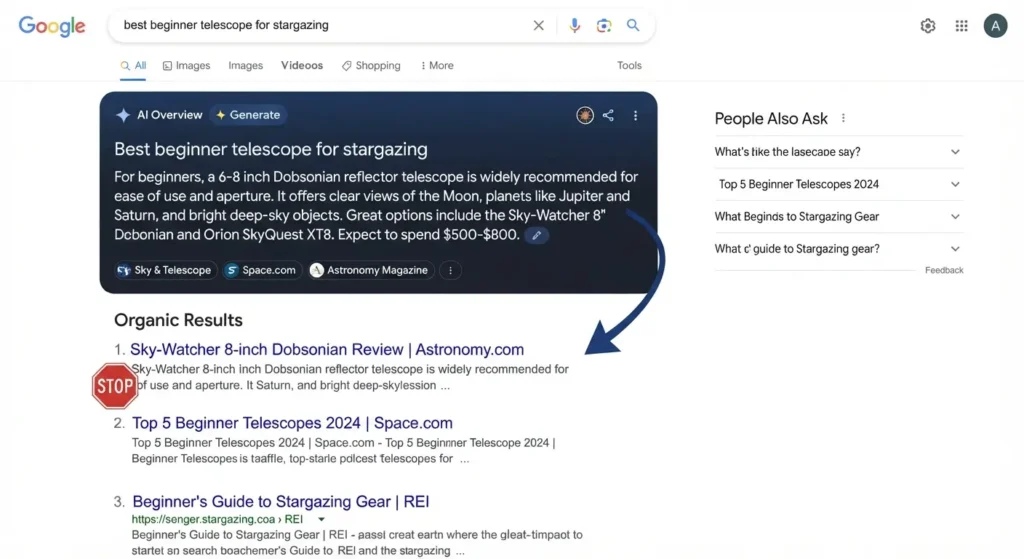Click the People Also Ask heading

(771, 118)
